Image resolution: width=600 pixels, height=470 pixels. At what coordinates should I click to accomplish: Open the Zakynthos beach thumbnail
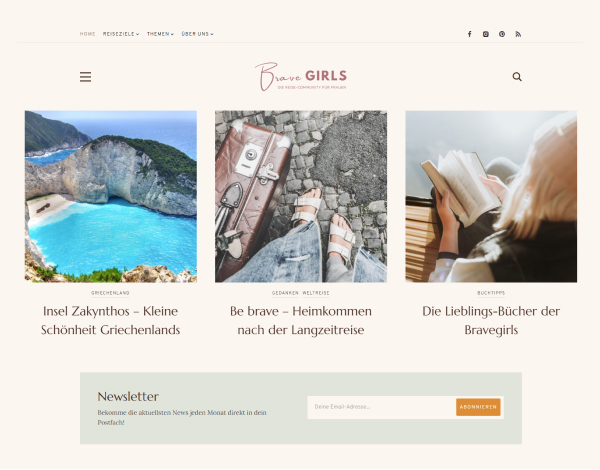[111, 197]
